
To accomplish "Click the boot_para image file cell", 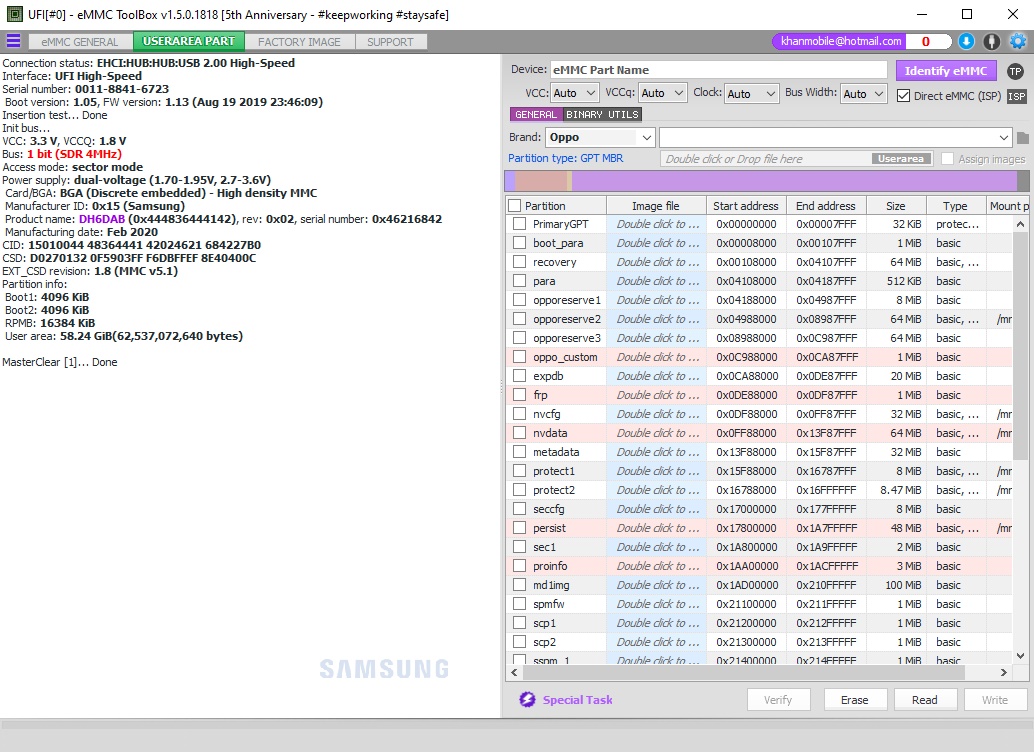I will click(657, 243).
